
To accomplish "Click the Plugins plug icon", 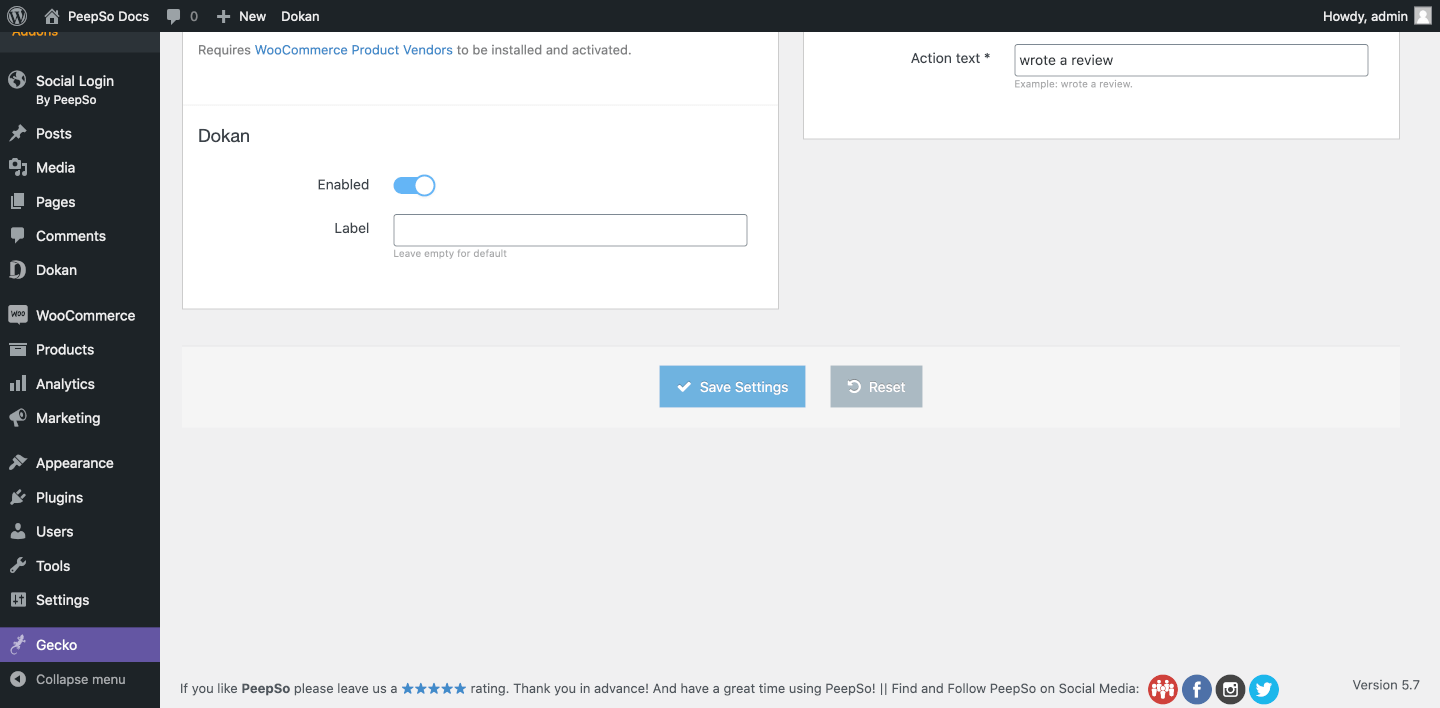I will (17, 497).
